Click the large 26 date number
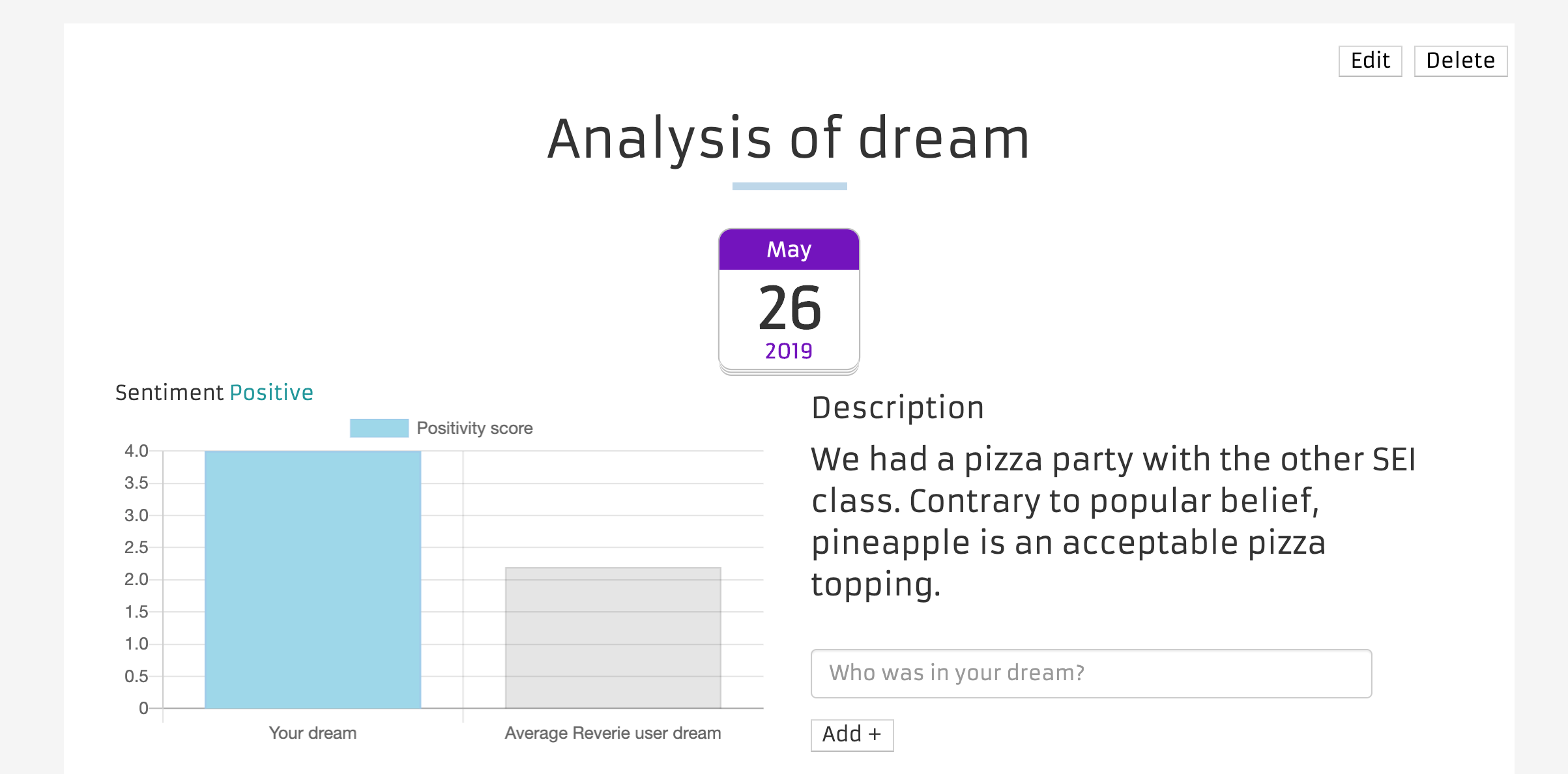The width and height of the screenshot is (1568, 774). coord(789,308)
